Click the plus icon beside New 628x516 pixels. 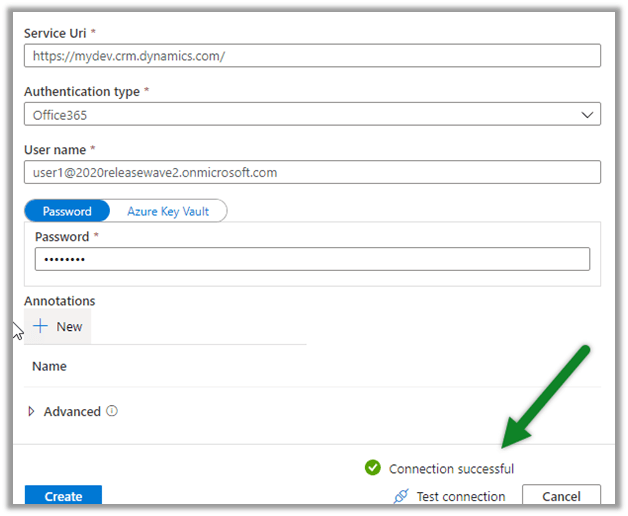coord(41,326)
